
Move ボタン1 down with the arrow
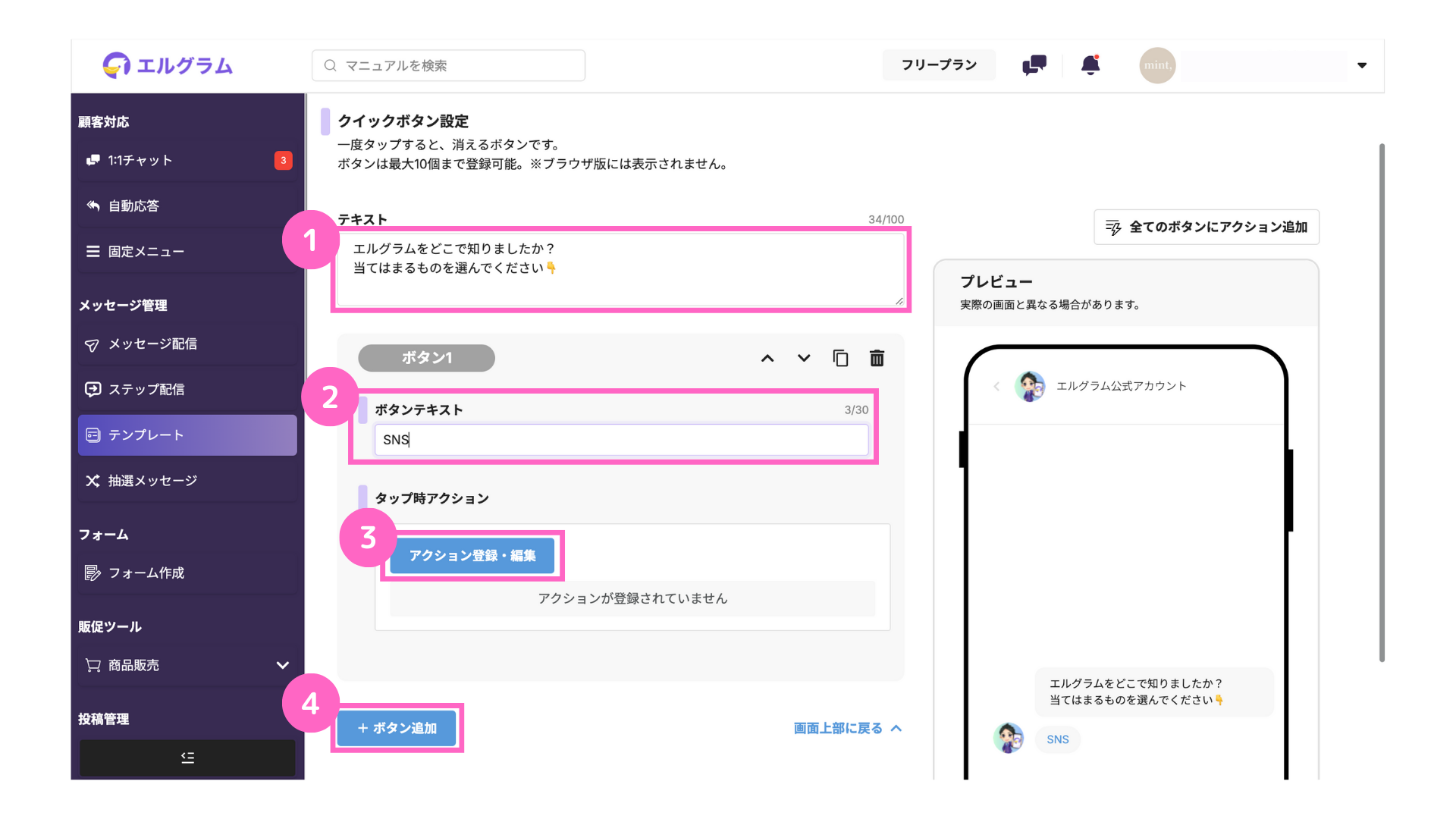(x=804, y=358)
